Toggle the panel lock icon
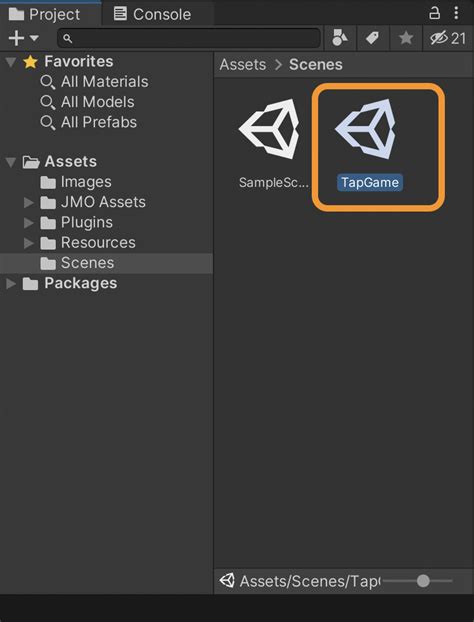The image size is (474, 622). click(x=434, y=13)
